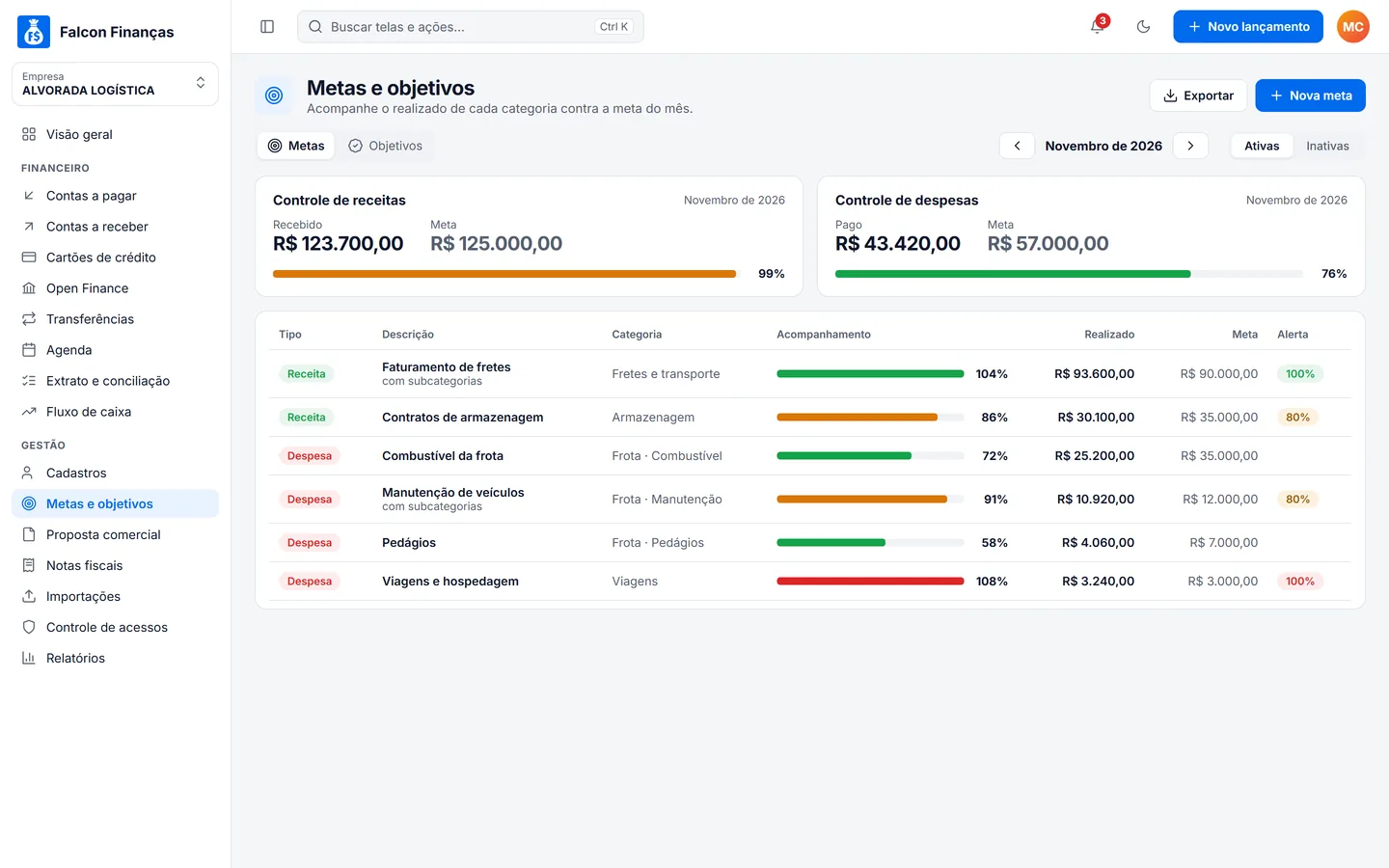Image resolution: width=1389 pixels, height=868 pixels.
Task: Toggle the sidebar panel icon
Action: point(267,27)
